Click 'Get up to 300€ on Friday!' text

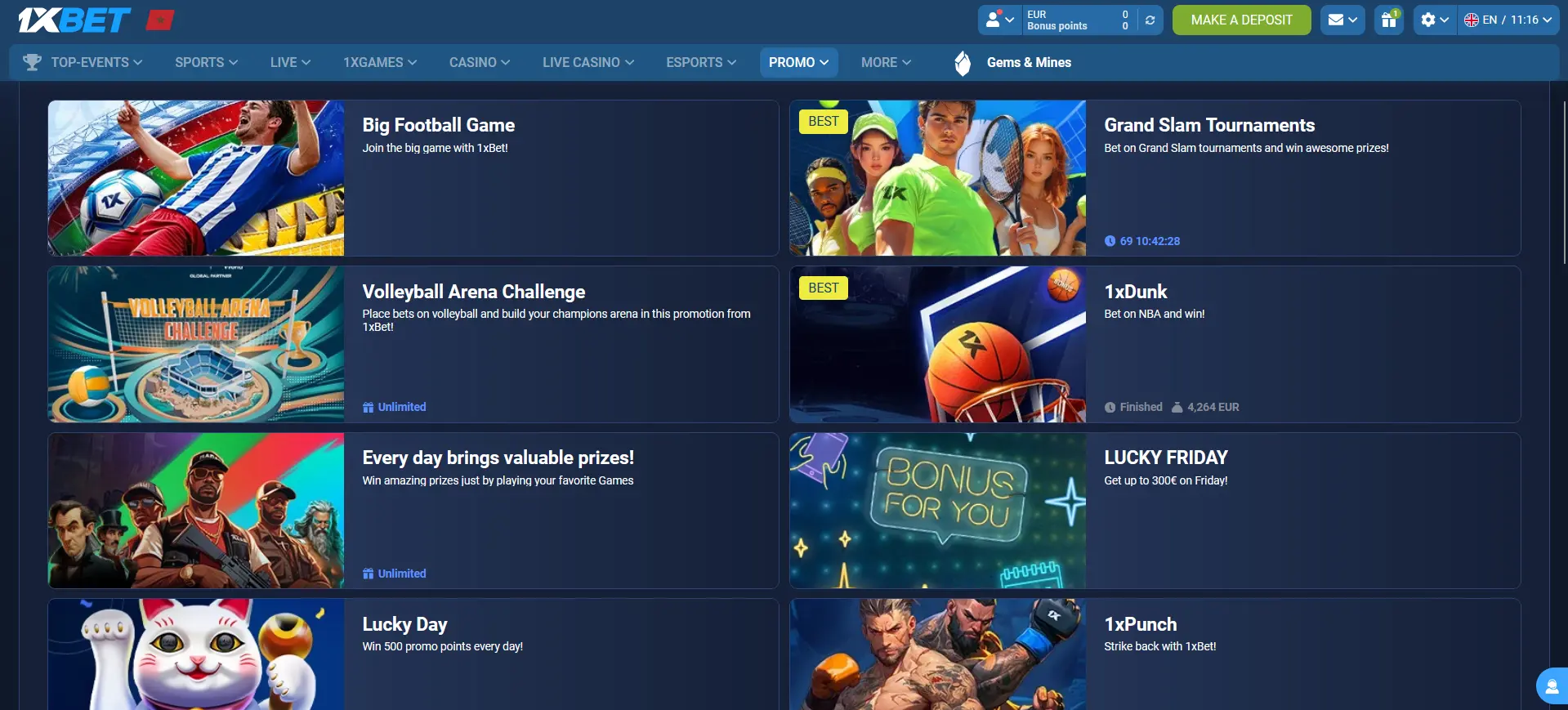pyautogui.click(x=1166, y=480)
